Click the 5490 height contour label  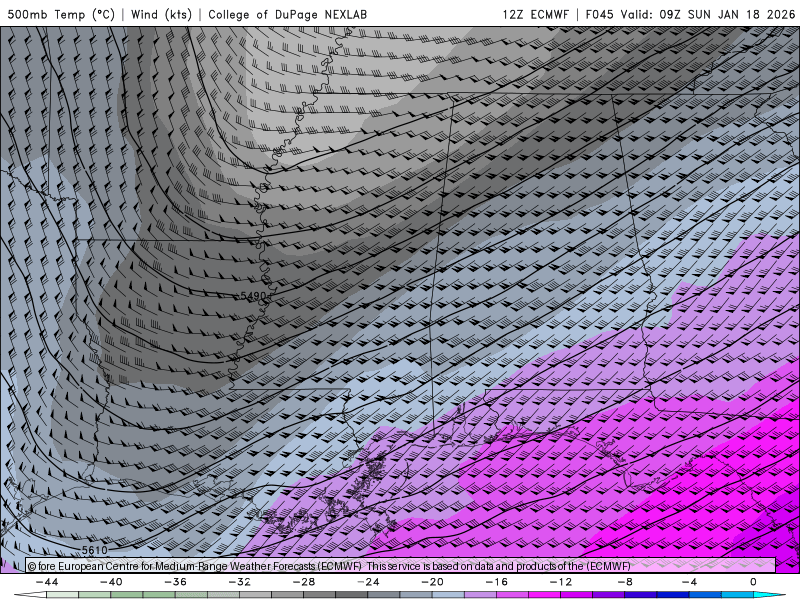253,296
